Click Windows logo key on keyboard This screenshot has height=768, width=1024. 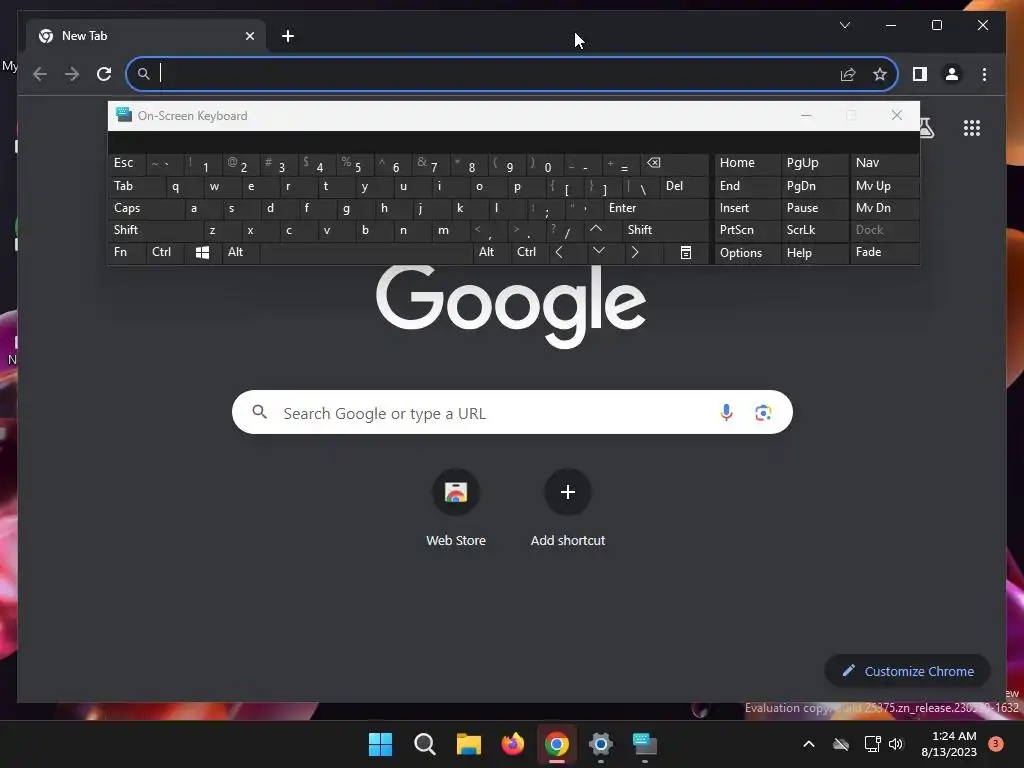202,252
